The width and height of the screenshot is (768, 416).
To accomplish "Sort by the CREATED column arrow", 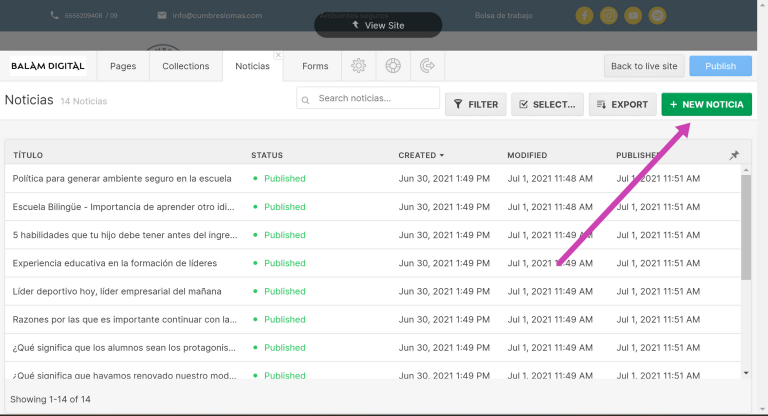I will point(442,155).
